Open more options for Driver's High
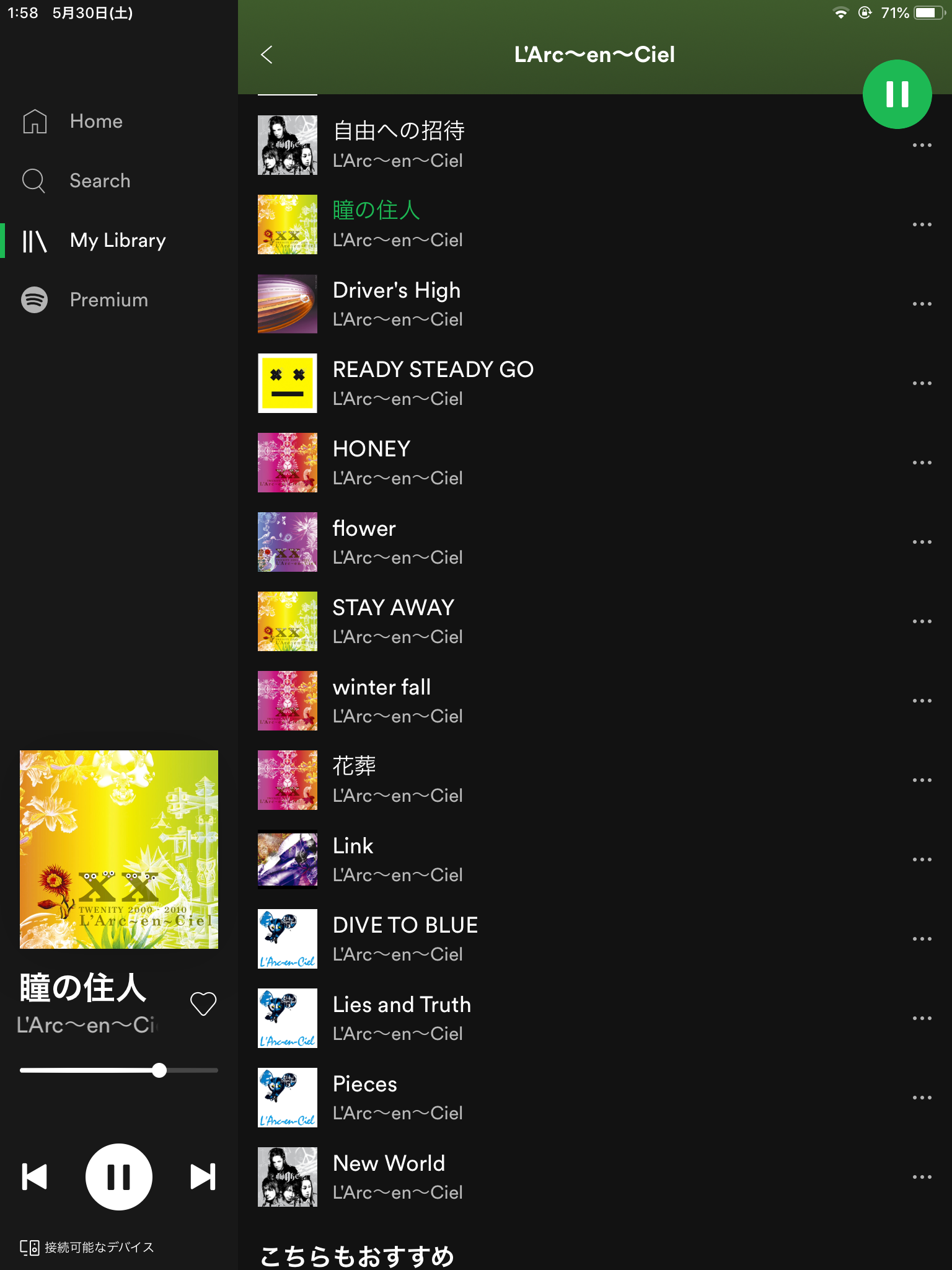This screenshot has height=1270, width=952. point(922,304)
